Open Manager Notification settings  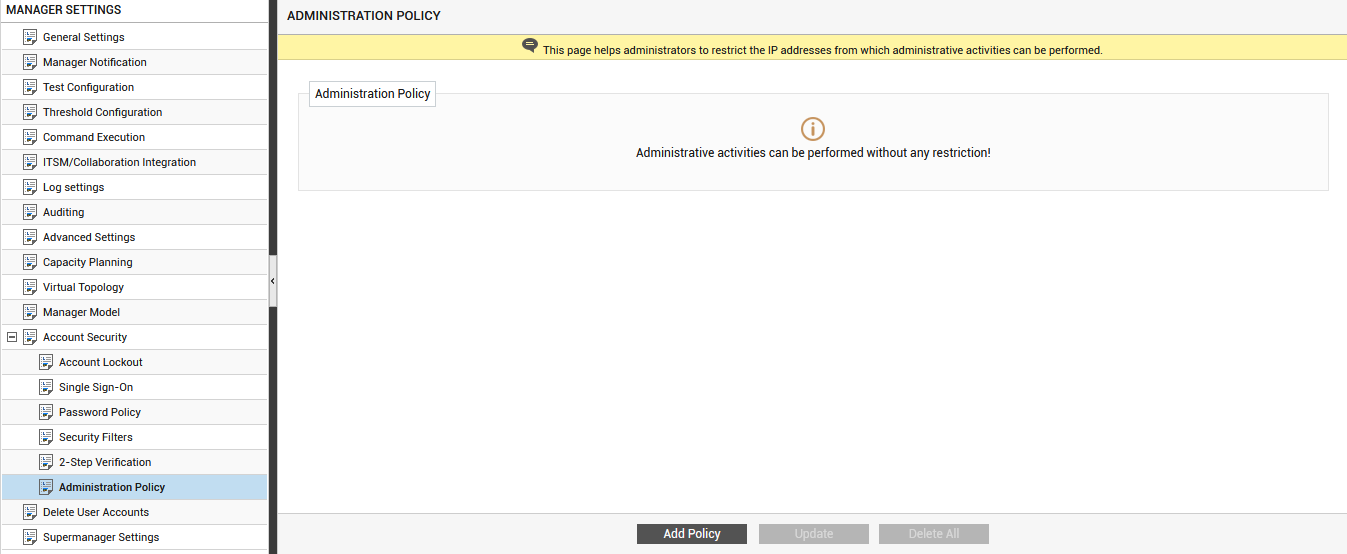click(x=95, y=62)
